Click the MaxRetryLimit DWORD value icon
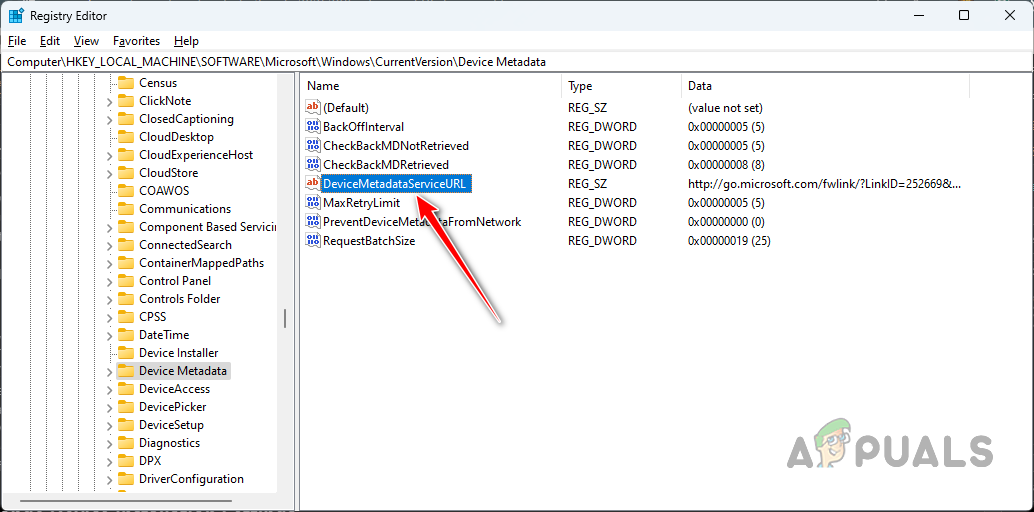The height and width of the screenshot is (512, 1034). (x=312, y=203)
